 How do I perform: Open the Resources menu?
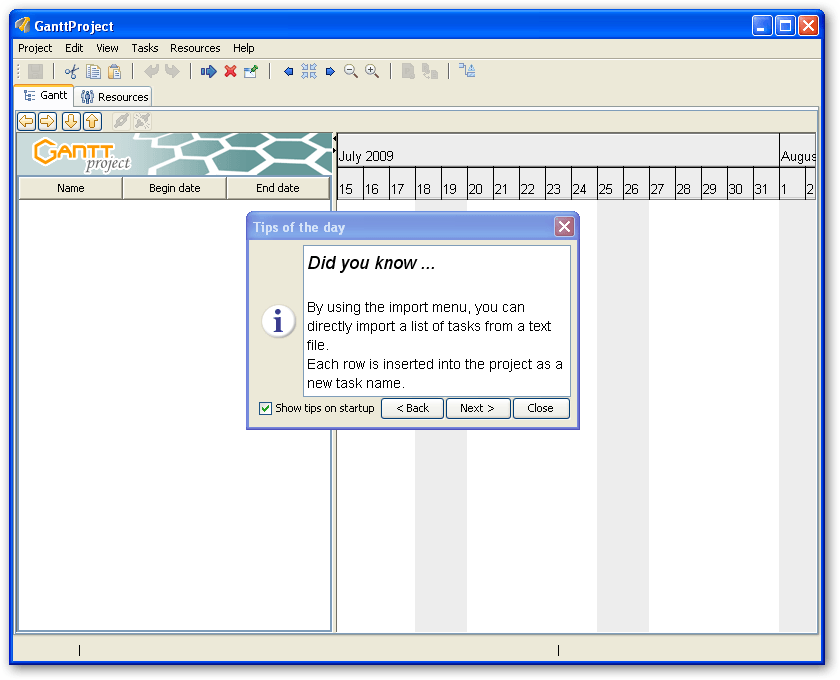(x=195, y=48)
